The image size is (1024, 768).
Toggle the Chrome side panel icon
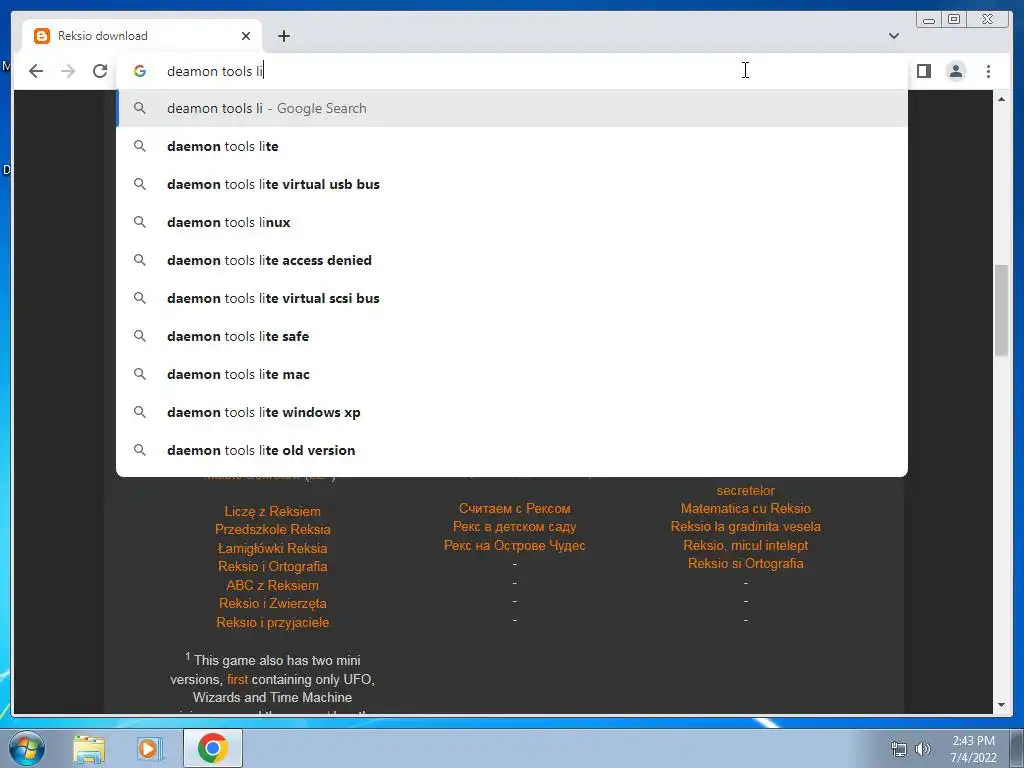(x=923, y=71)
